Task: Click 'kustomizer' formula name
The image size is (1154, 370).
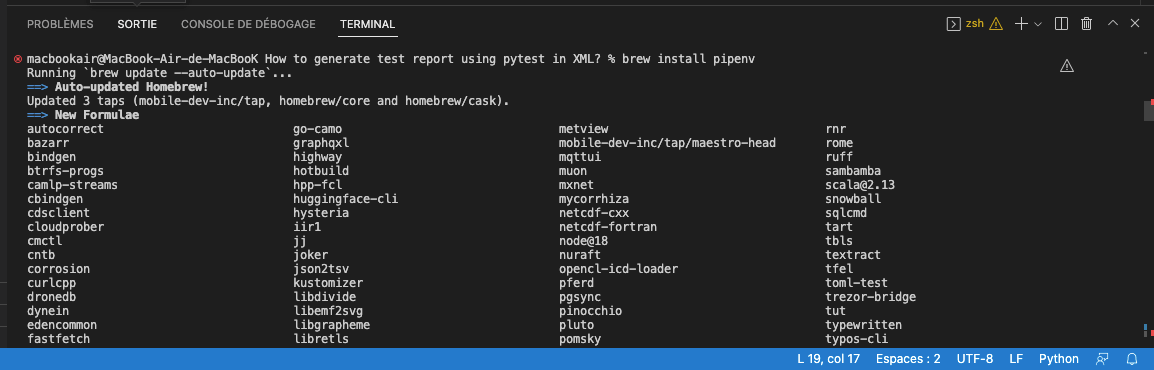Action: (328, 282)
